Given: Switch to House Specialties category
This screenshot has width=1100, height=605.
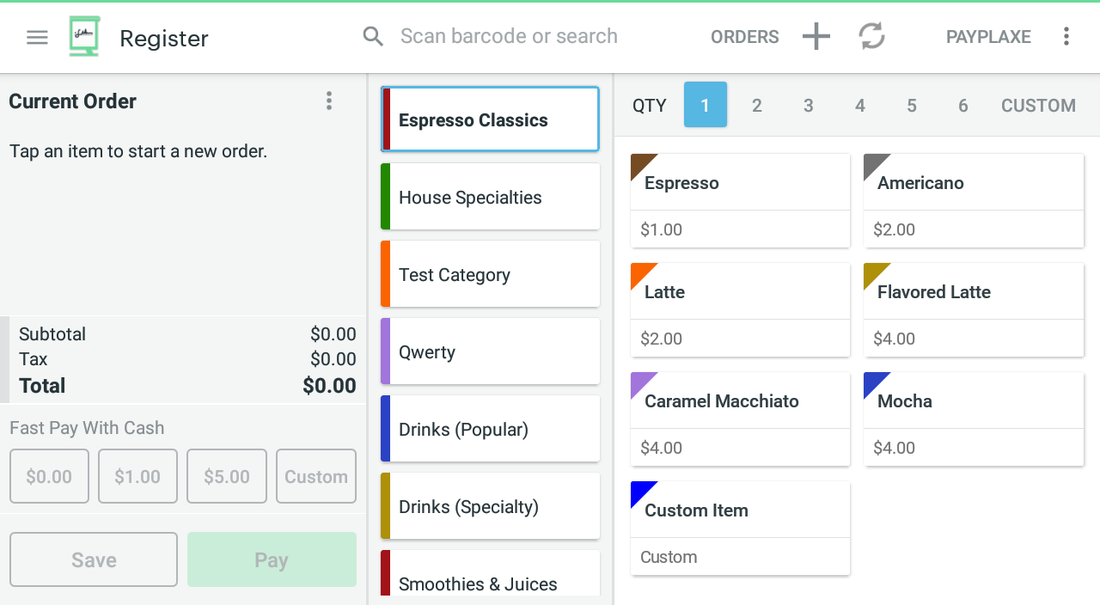Looking at the screenshot, I should (490, 197).
